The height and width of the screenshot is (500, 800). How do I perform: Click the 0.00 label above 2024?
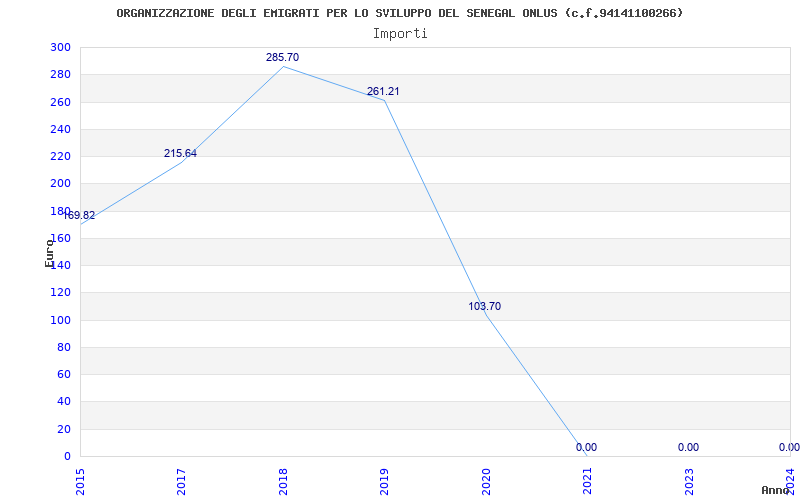coord(789,447)
